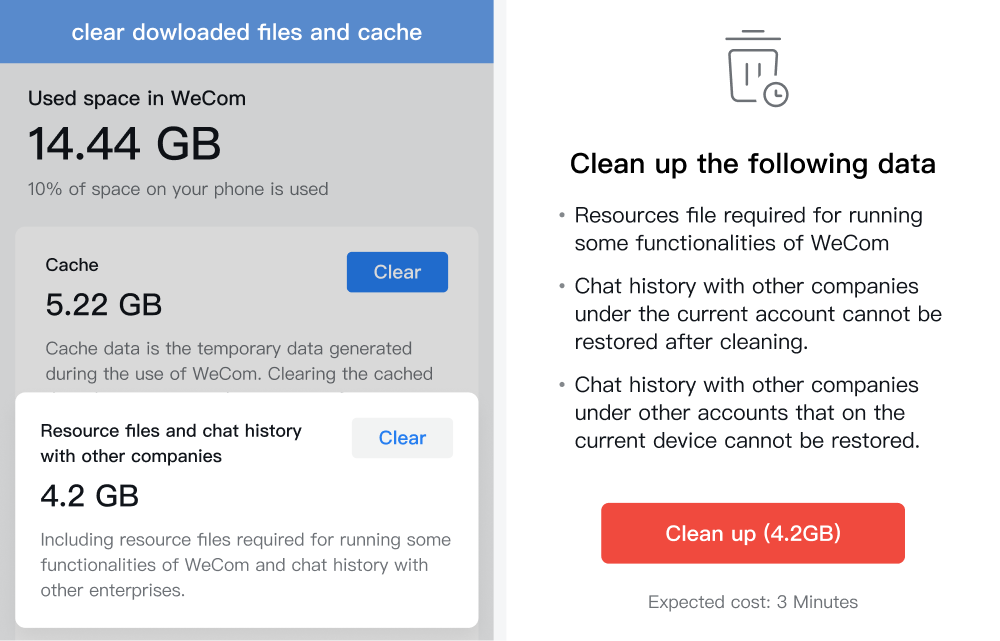The width and height of the screenshot is (1000, 641).
Task: Click the small clock badge on trash icon
Action: 776,95
